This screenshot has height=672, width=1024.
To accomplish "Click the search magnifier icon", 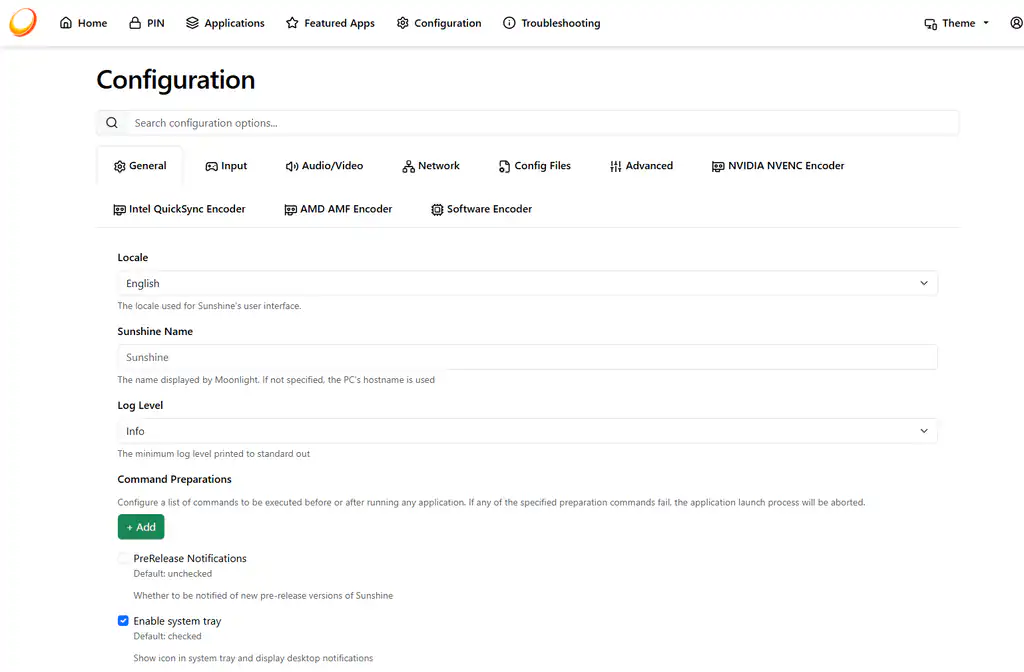I will click(x=112, y=123).
